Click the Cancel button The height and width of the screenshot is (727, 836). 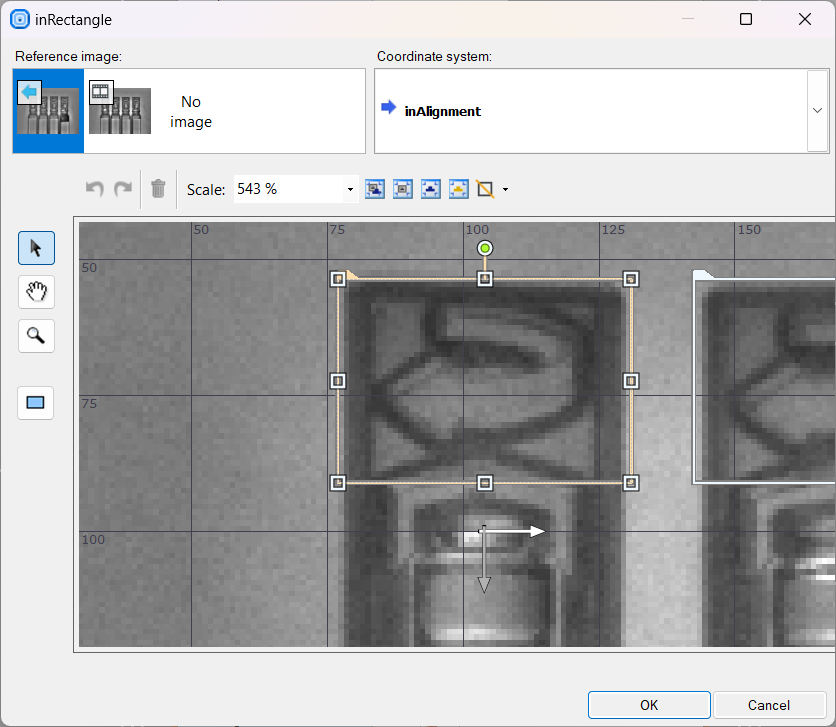[769, 705]
